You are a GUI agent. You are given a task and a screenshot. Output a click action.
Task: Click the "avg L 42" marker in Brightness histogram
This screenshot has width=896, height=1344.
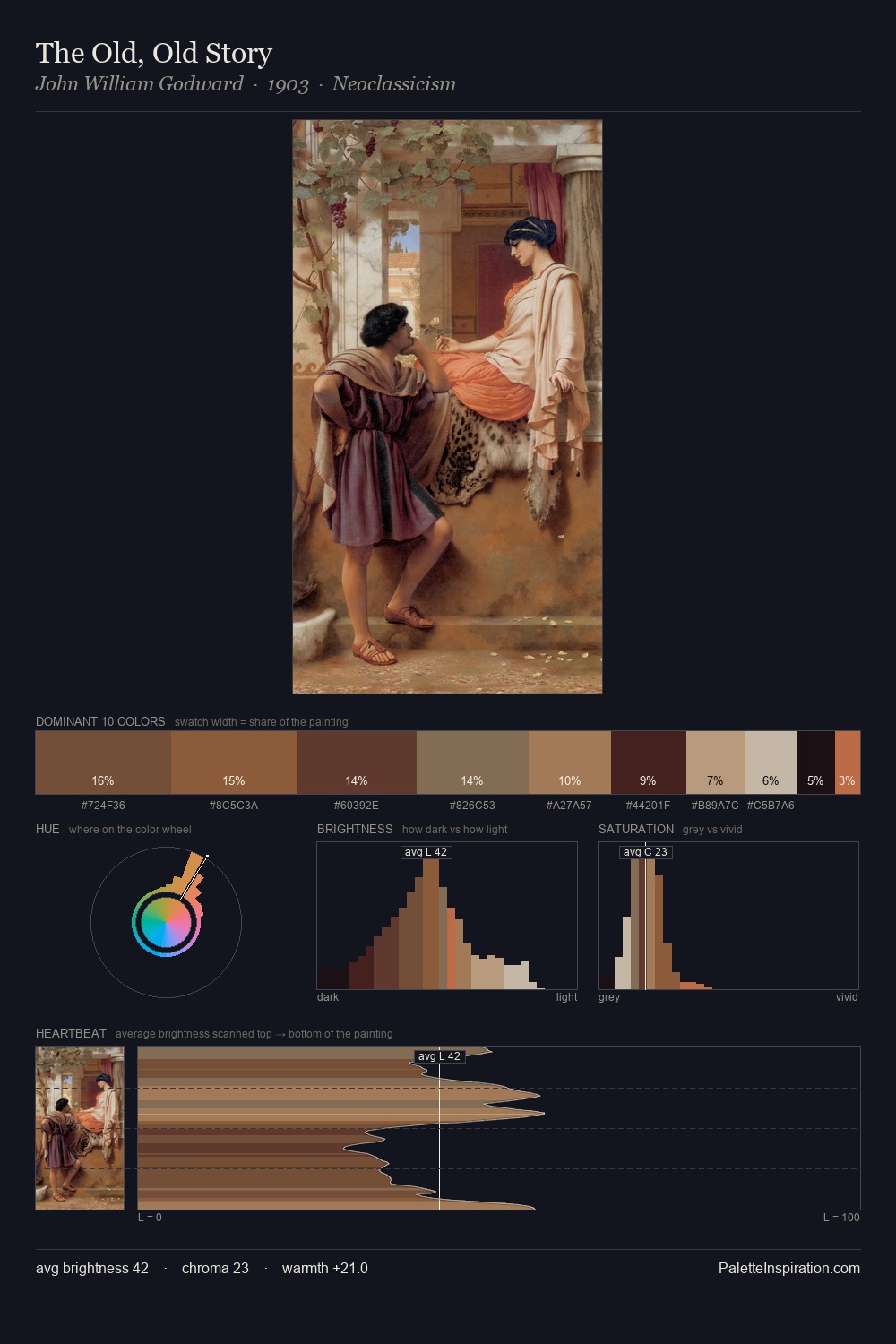pyautogui.click(x=426, y=852)
